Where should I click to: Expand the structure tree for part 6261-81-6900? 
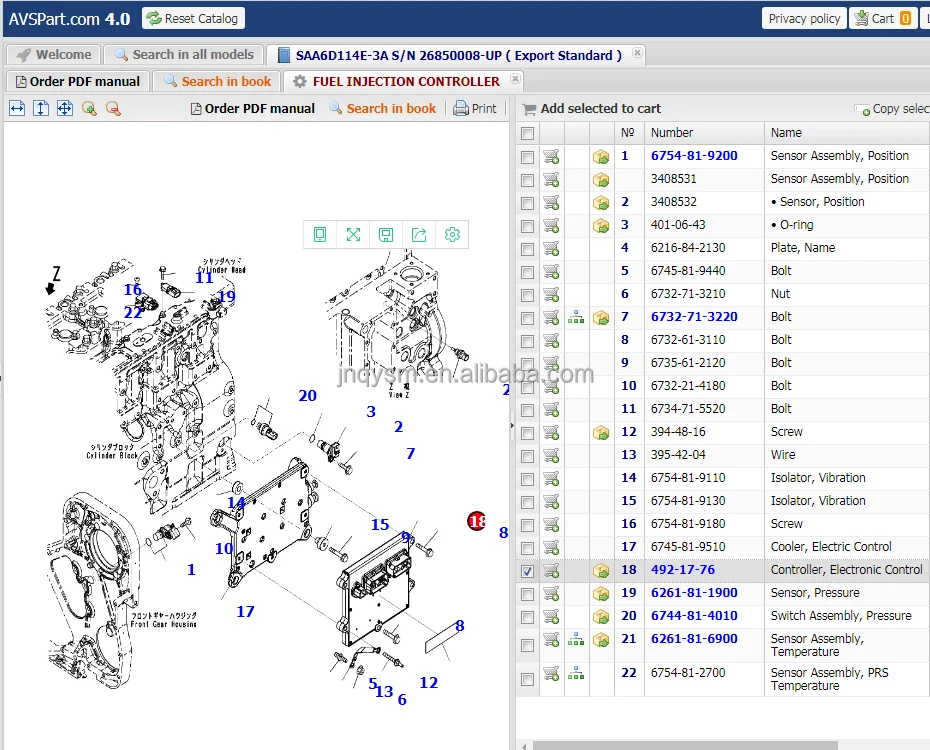point(576,640)
